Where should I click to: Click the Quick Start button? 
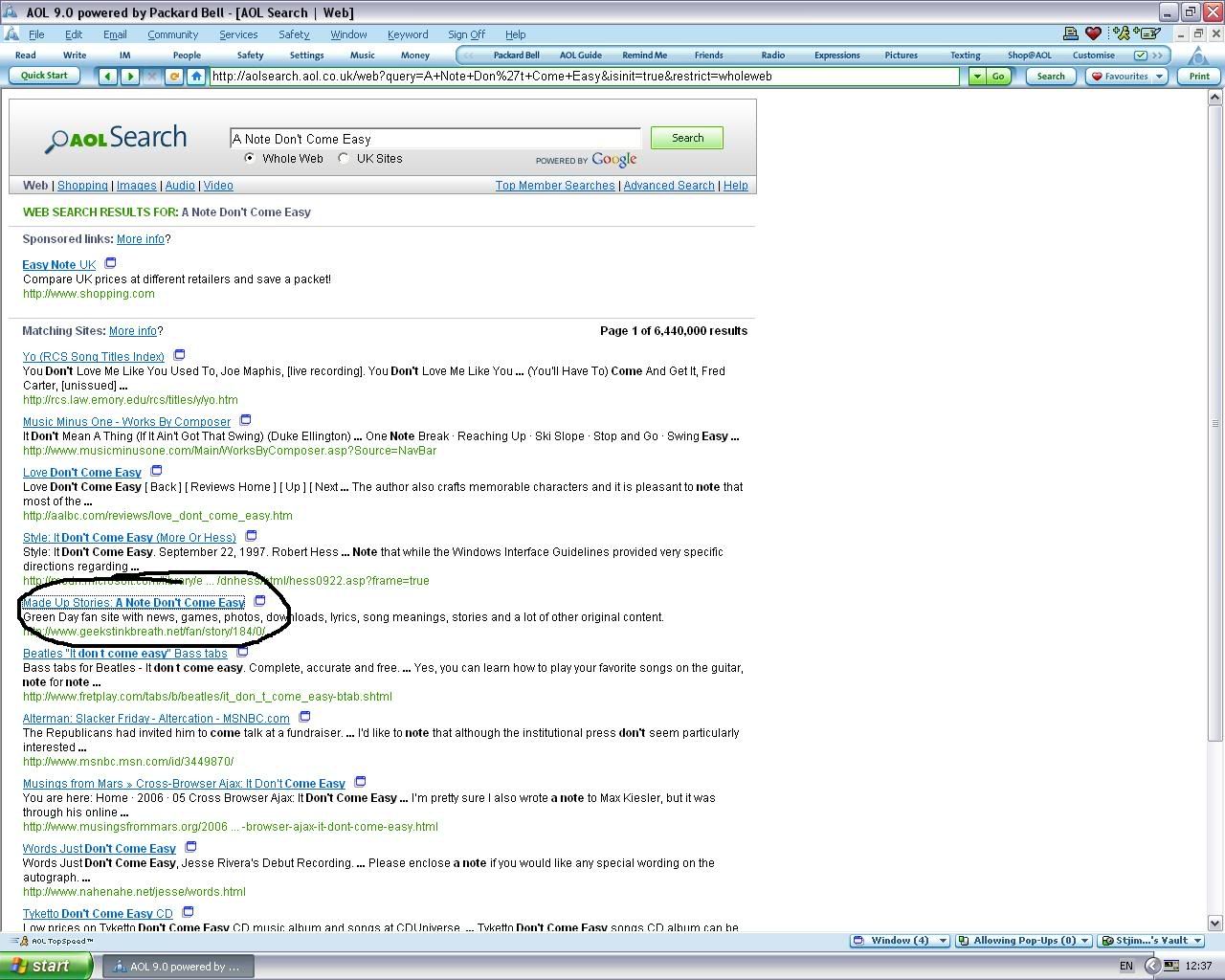[44, 76]
